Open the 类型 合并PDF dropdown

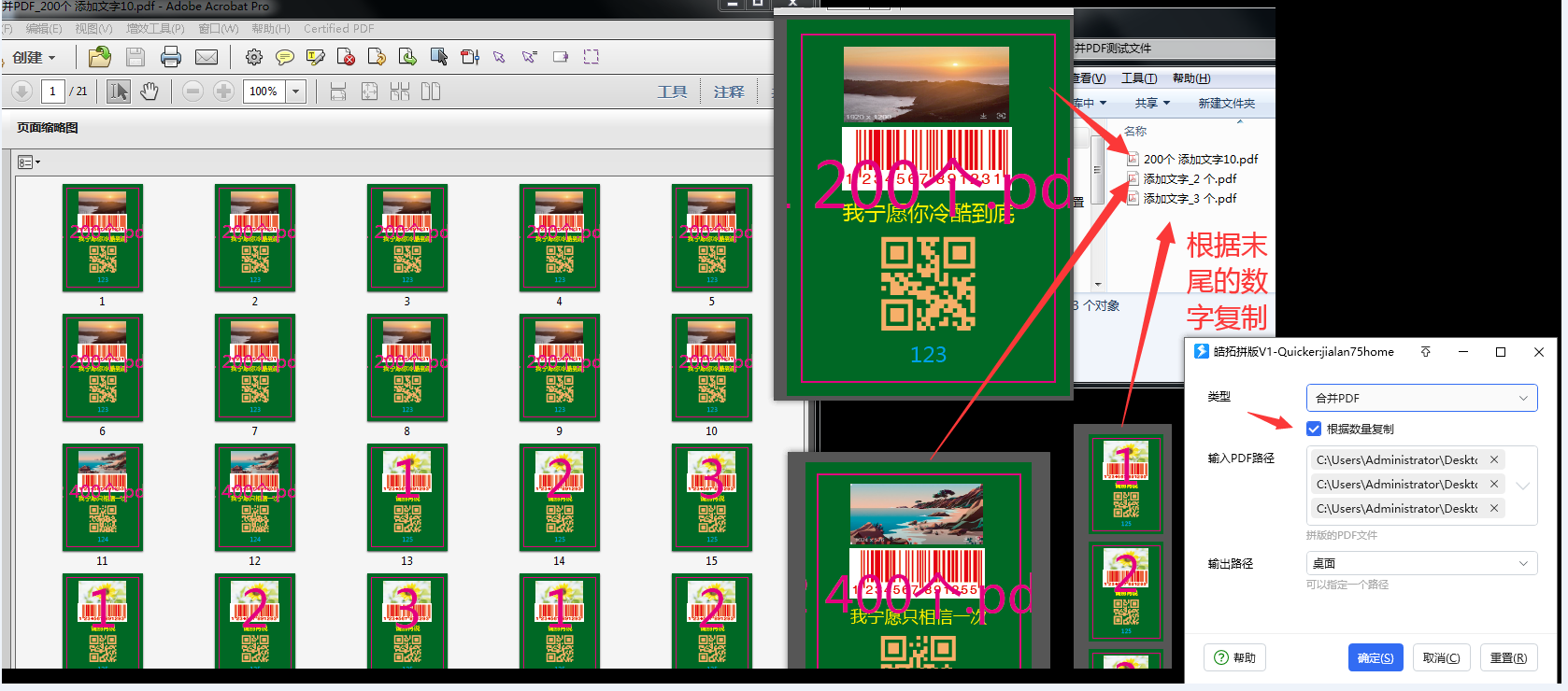[x=1421, y=398]
